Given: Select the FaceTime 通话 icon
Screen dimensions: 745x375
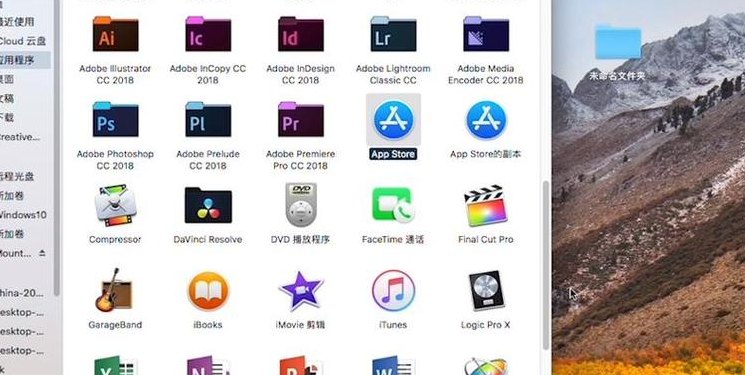Looking at the screenshot, I should [x=393, y=205].
